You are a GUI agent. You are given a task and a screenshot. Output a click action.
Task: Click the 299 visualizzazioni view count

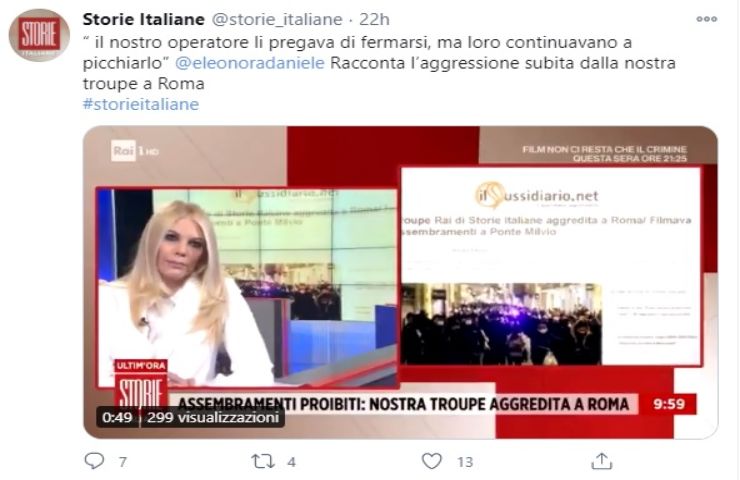213,418
